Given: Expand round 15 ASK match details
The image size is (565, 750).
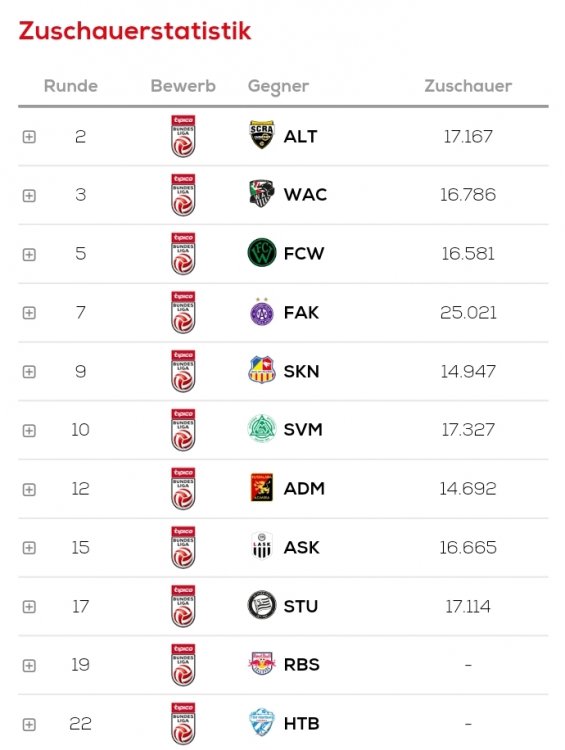Looking at the screenshot, I should (x=29, y=548).
